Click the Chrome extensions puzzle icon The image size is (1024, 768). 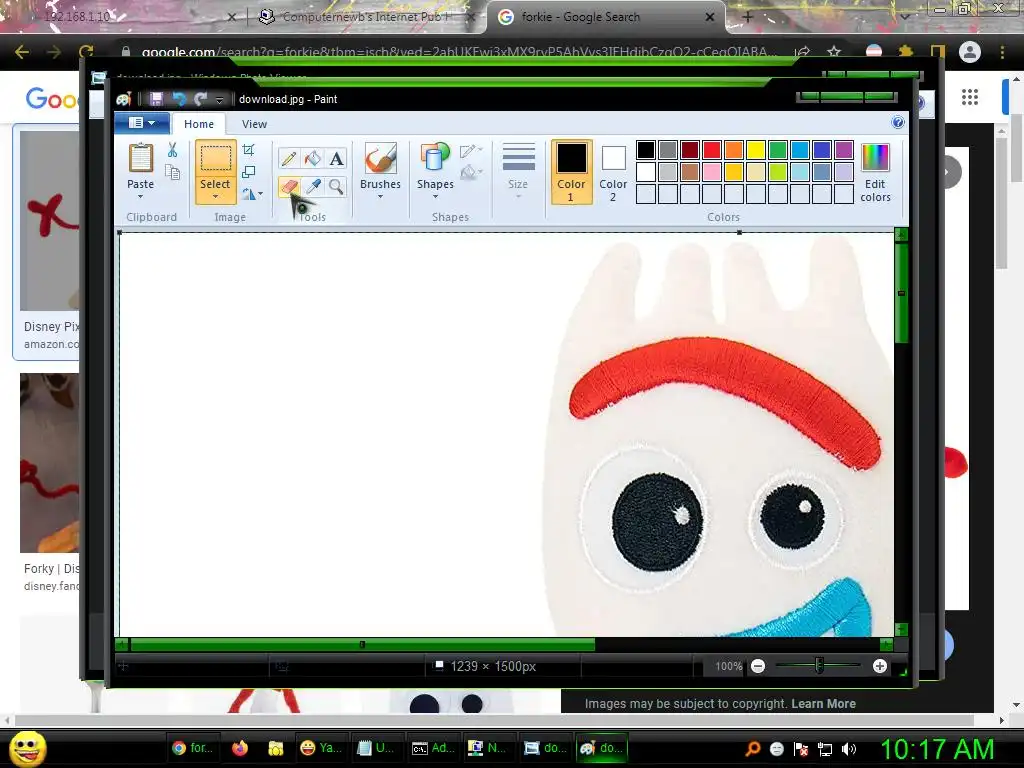[906, 52]
